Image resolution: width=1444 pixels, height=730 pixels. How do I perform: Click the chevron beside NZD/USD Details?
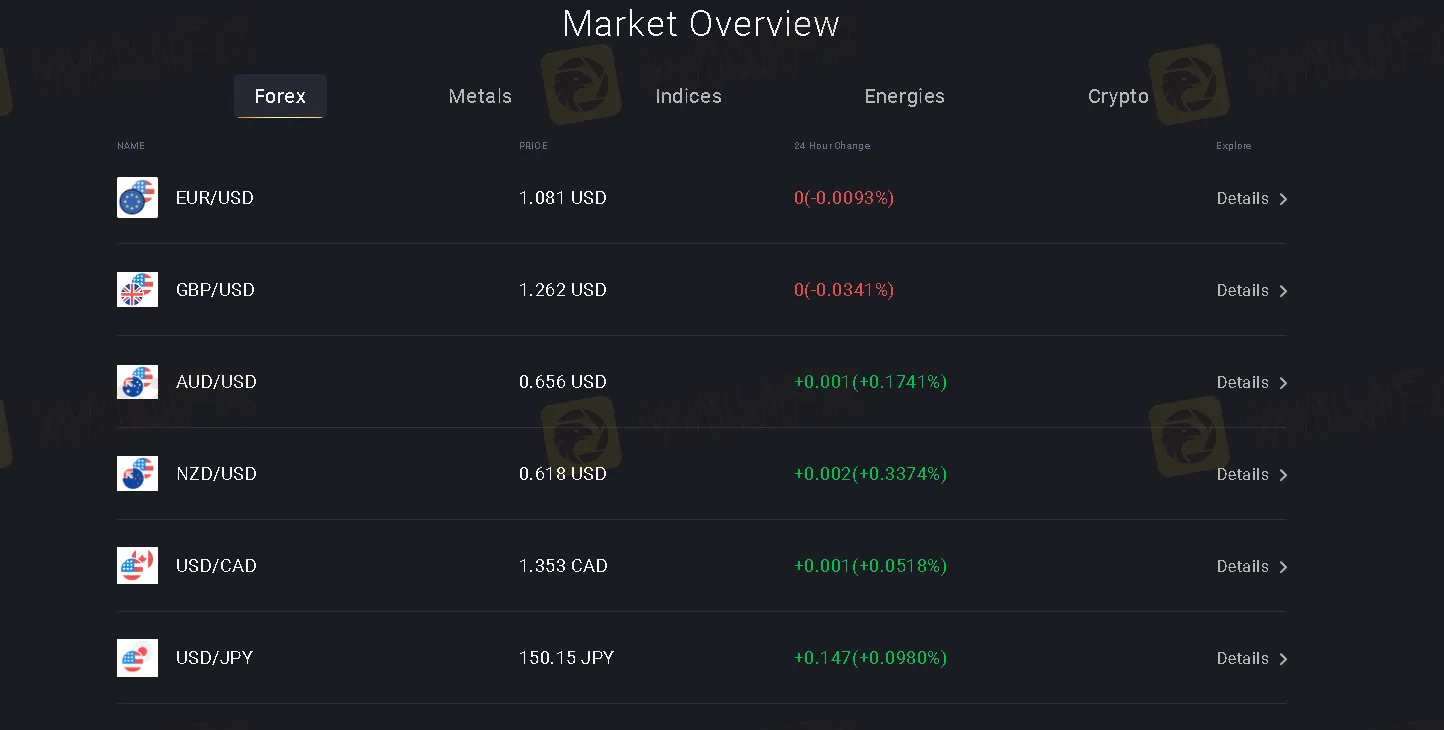click(1283, 475)
